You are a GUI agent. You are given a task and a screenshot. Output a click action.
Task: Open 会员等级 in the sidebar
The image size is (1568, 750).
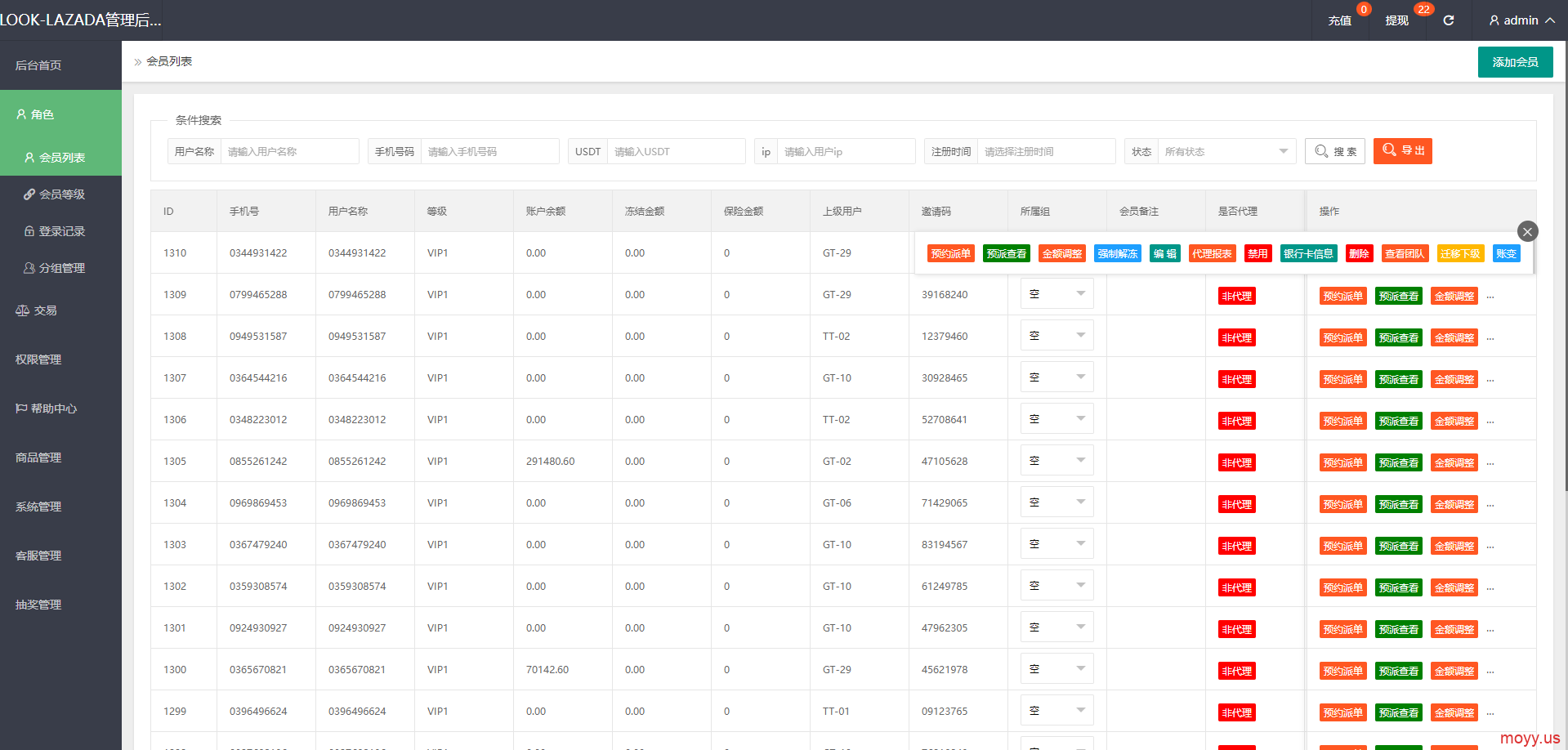click(60, 194)
